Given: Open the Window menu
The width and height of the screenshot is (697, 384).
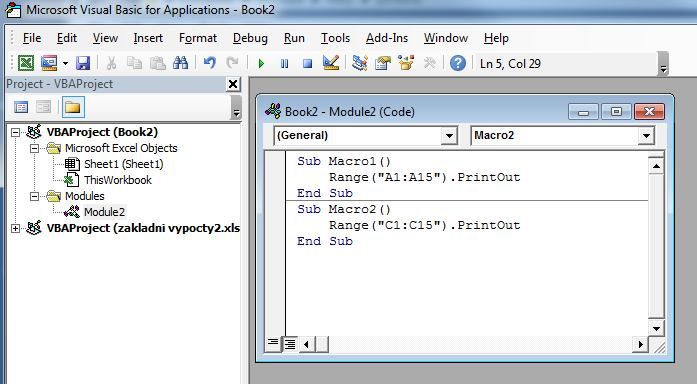Looking at the screenshot, I should pos(446,38).
